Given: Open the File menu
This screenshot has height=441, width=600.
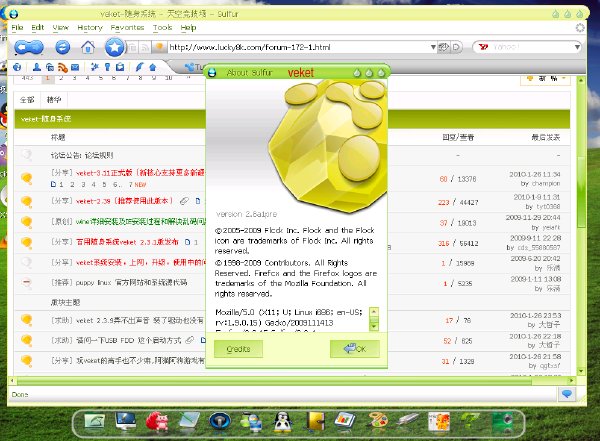Looking at the screenshot, I should pyautogui.click(x=17, y=28).
